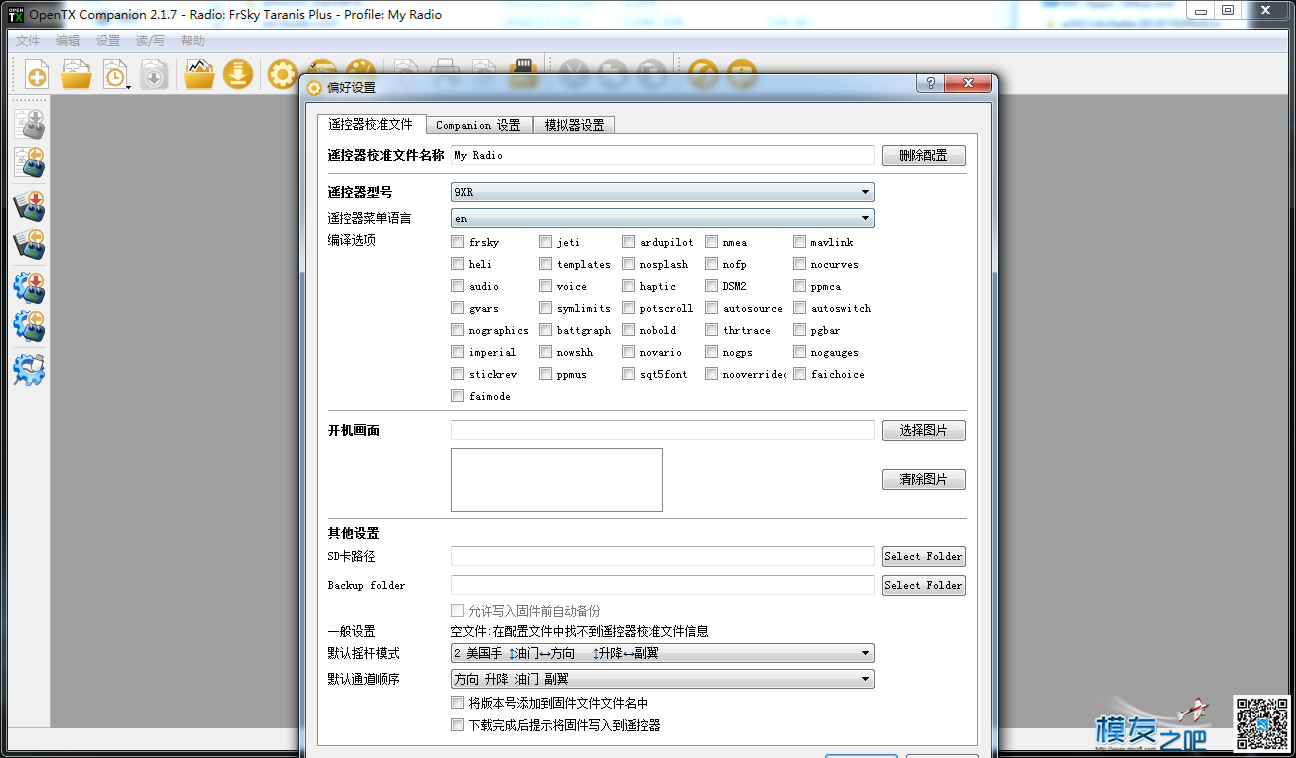Tick the ppmca checkbox
The height and width of the screenshot is (758, 1296).
[800, 286]
